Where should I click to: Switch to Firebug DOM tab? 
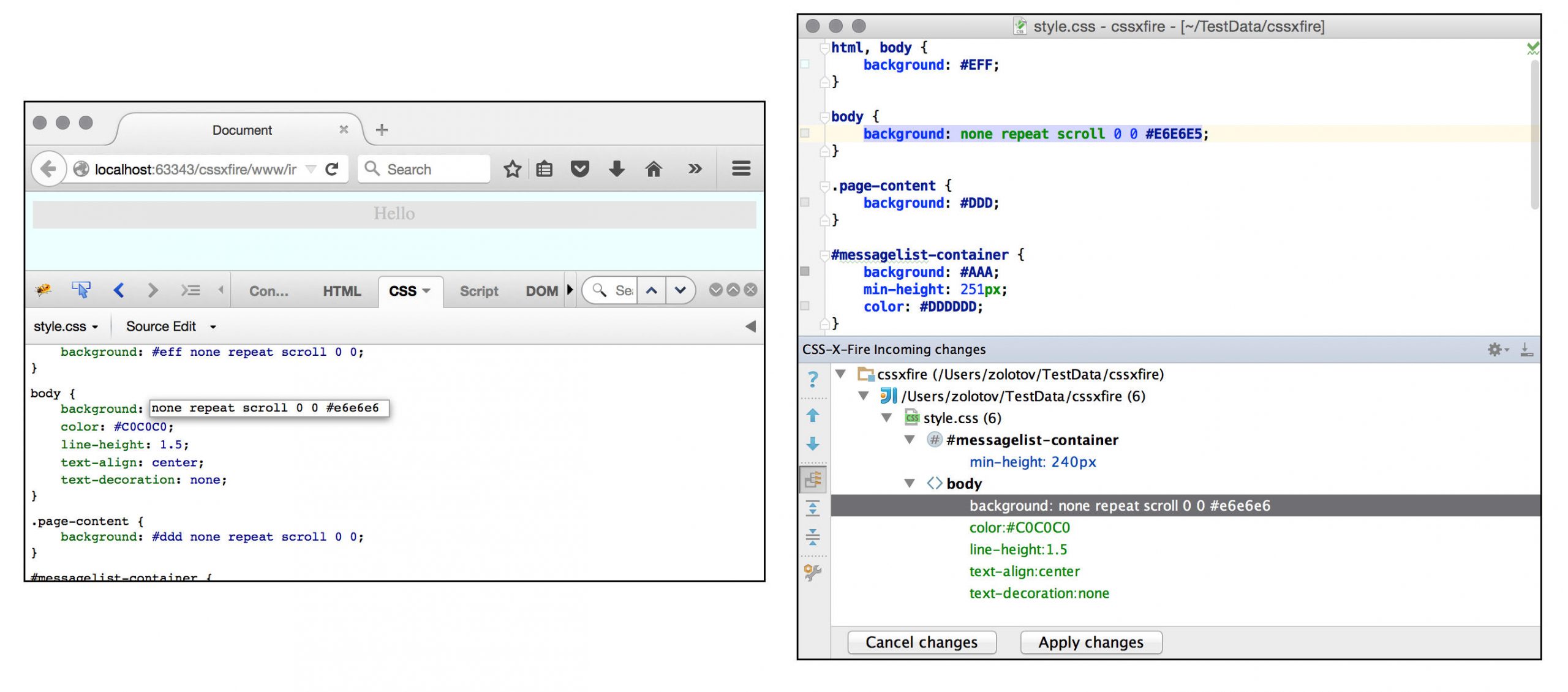542,291
